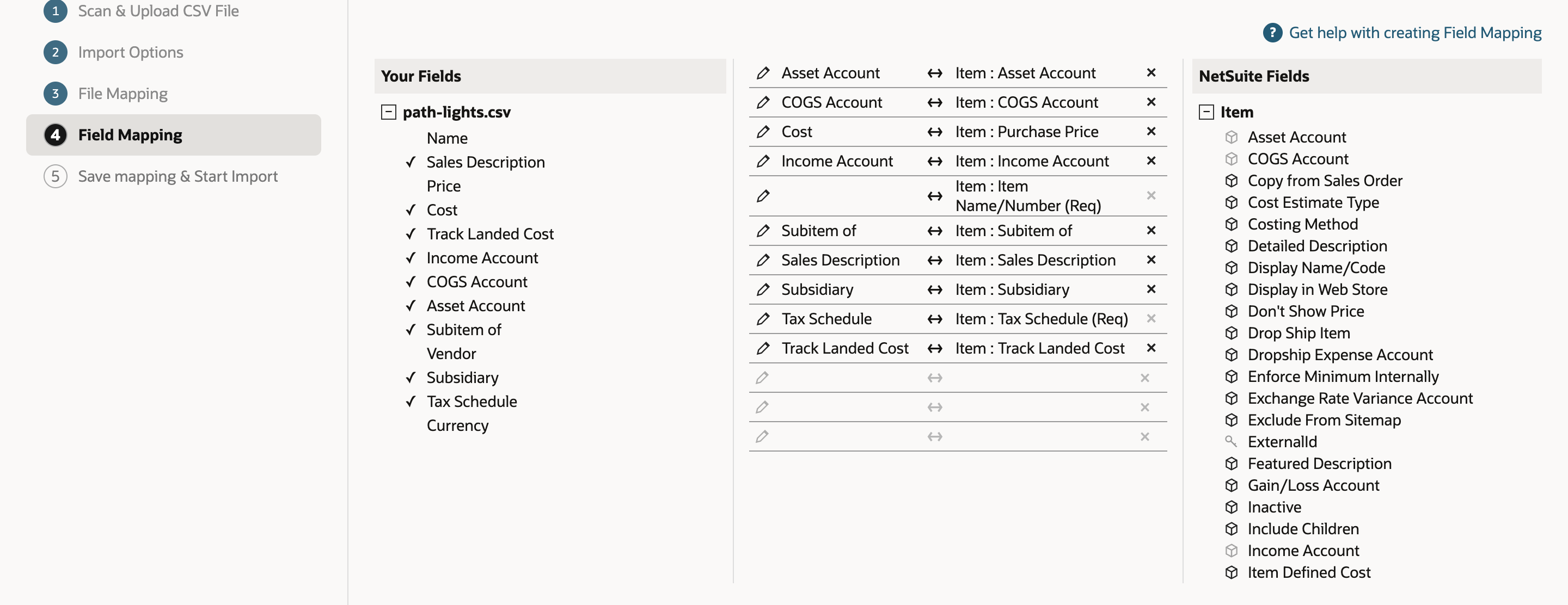Select Item Defined Cost field
Image resolution: width=1568 pixels, height=605 pixels.
1309,572
